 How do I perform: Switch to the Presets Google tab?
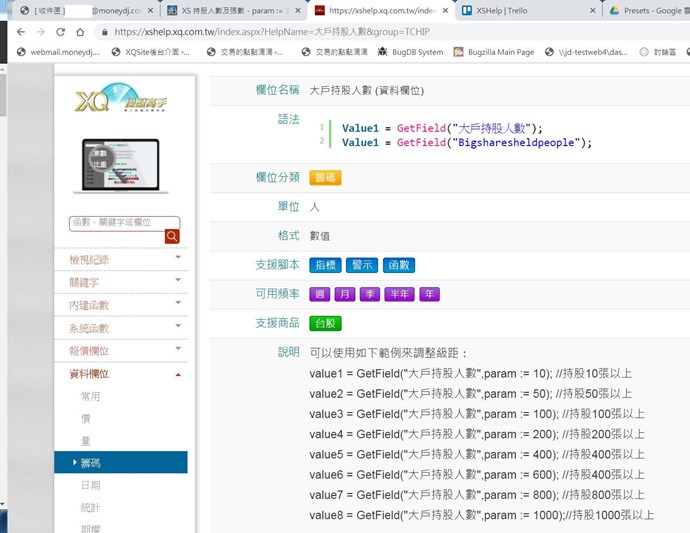[645, 11]
